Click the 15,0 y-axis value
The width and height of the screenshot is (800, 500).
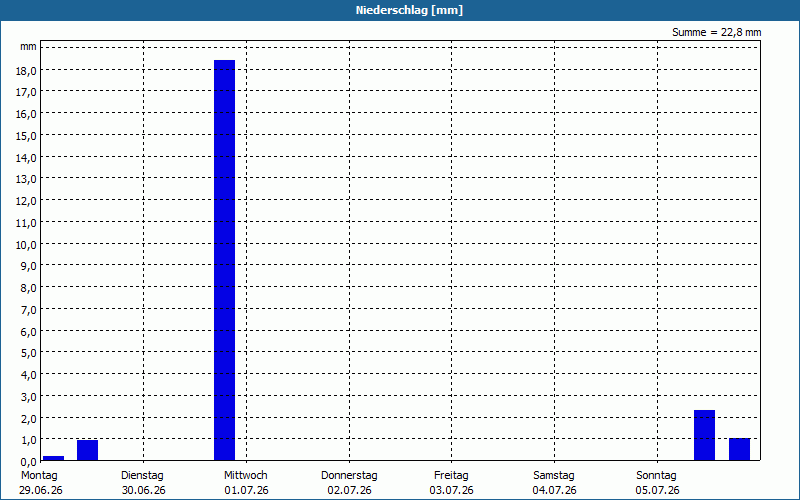pyautogui.click(x=26, y=136)
